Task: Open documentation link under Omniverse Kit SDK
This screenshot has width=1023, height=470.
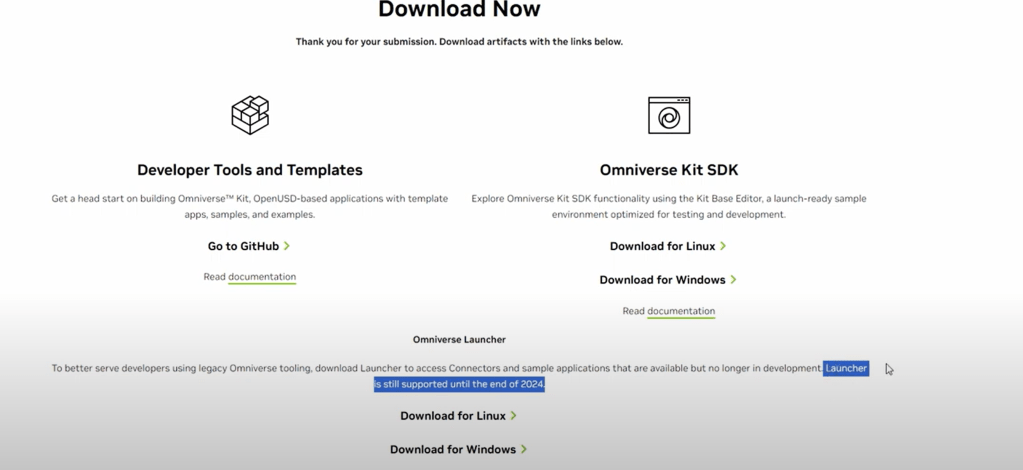Action: (681, 311)
